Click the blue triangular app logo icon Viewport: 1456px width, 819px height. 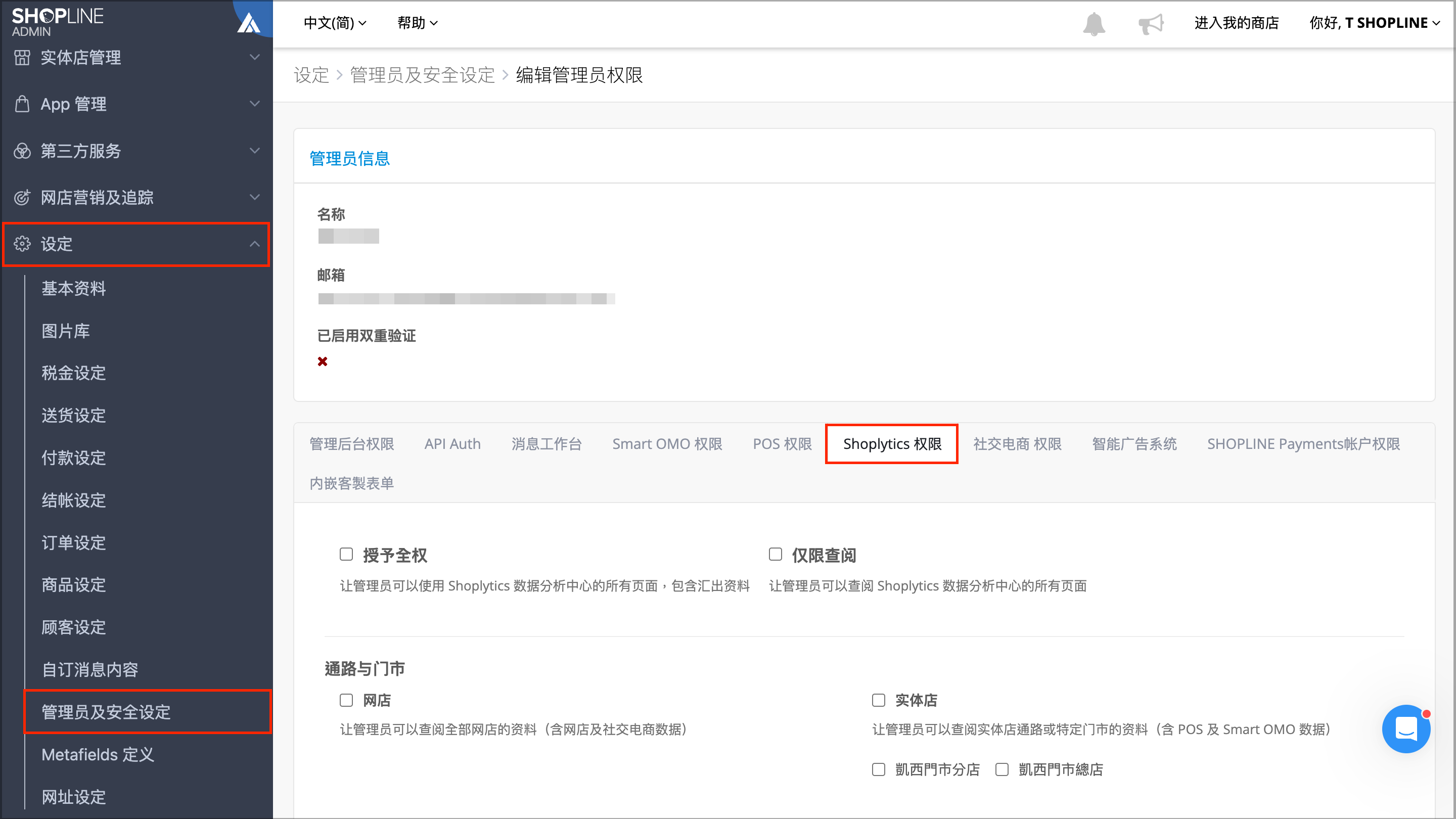coord(249,23)
